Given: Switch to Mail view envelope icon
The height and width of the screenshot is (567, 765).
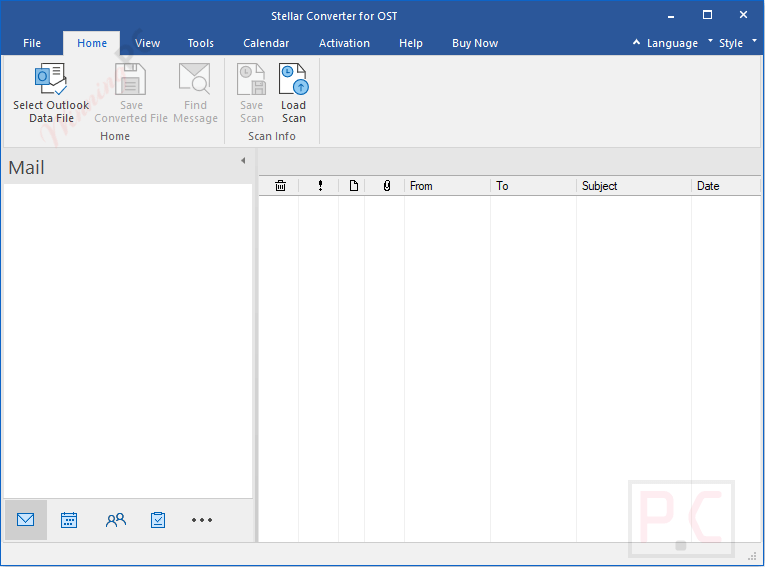Looking at the screenshot, I should [x=25, y=520].
